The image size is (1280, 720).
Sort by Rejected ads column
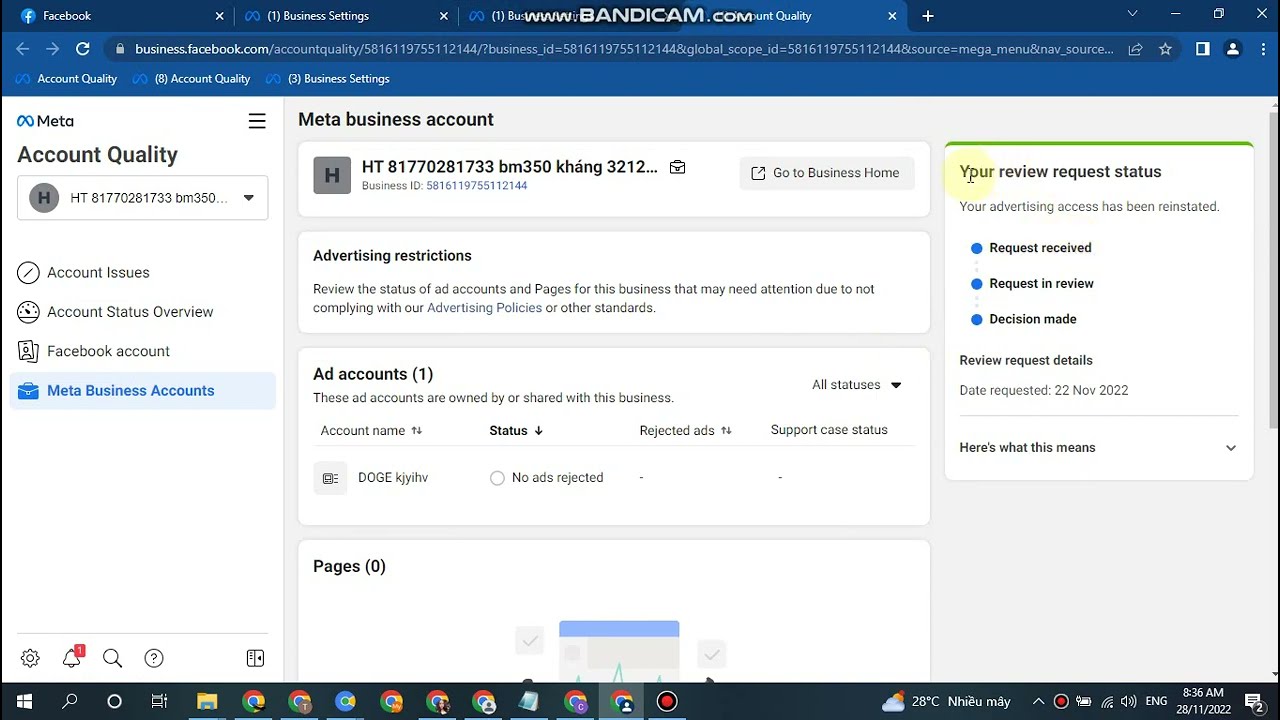(x=686, y=431)
